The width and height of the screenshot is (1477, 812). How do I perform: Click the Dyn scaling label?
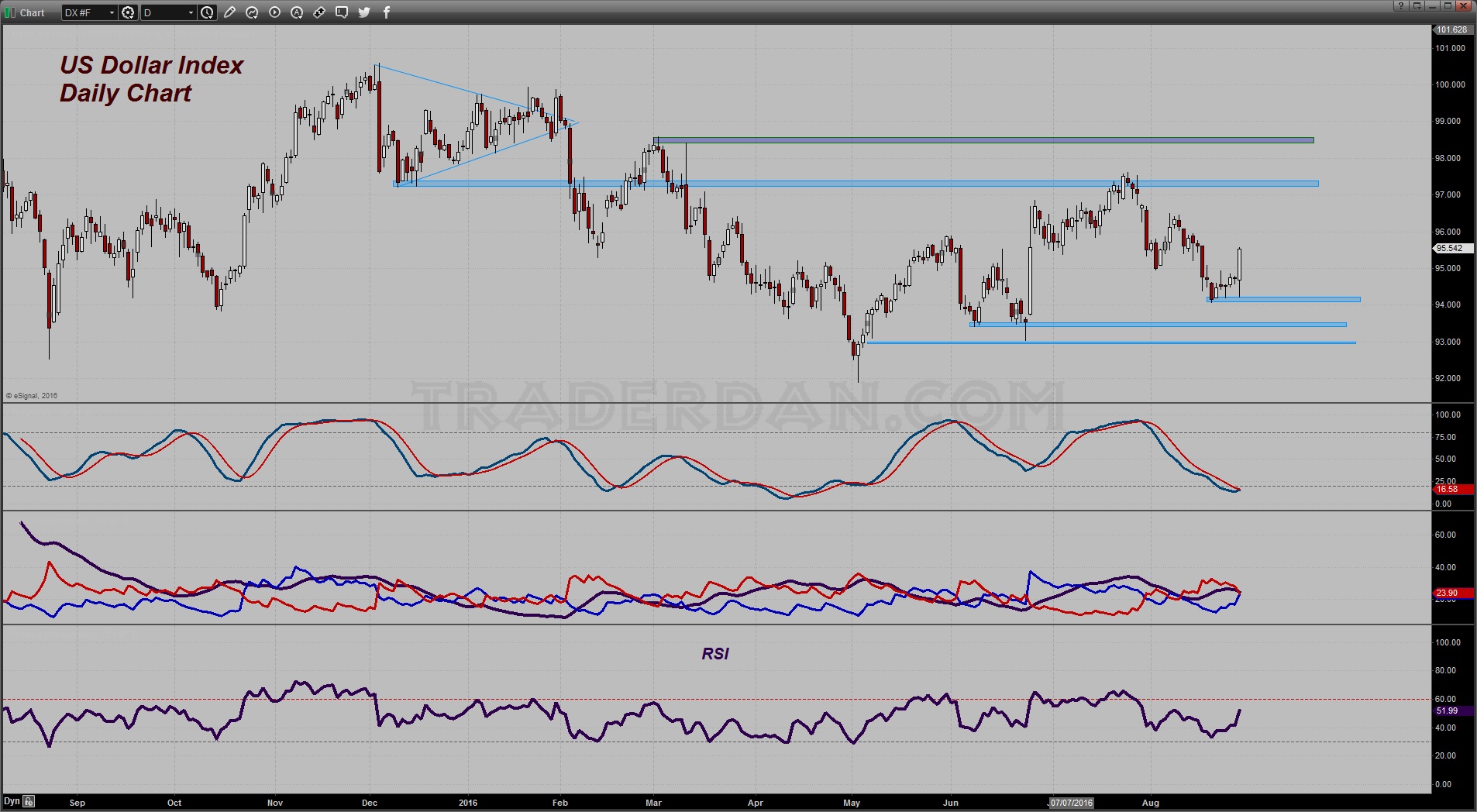pos(12,801)
